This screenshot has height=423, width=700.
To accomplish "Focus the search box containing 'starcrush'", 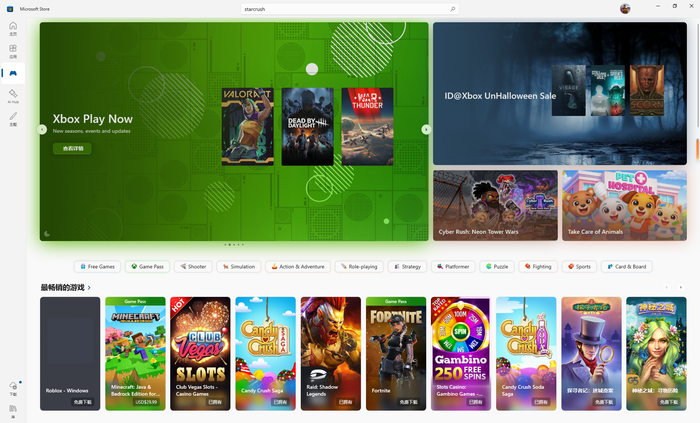I will point(350,9).
